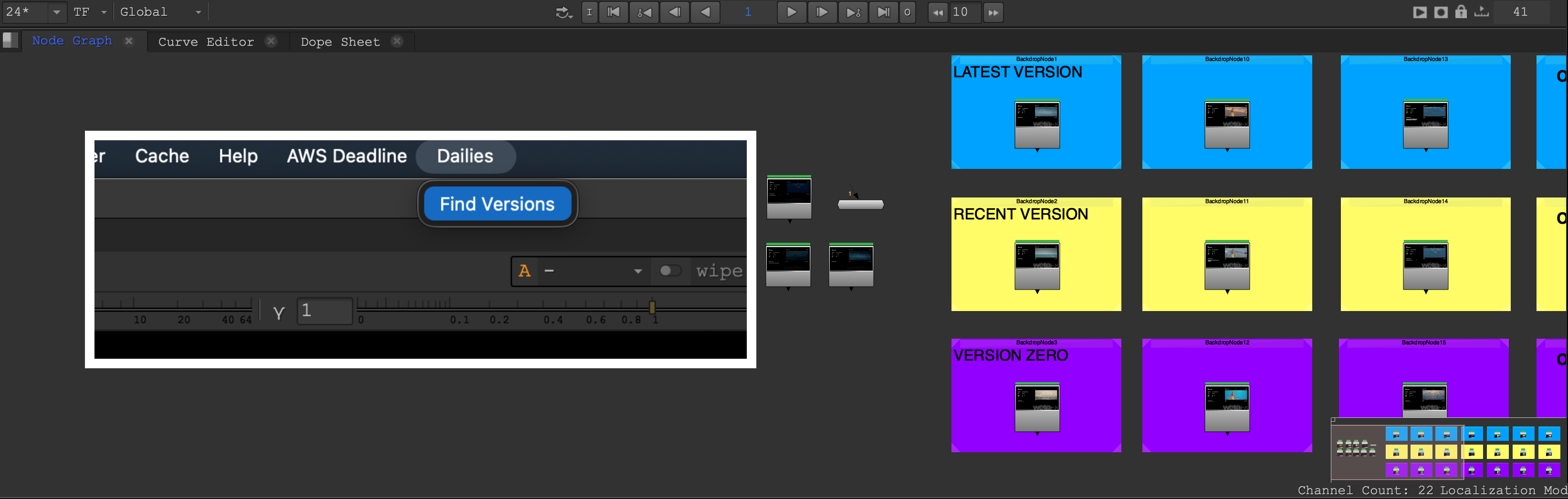
Task: Open the 24 fps dropdown
Action: point(56,12)
